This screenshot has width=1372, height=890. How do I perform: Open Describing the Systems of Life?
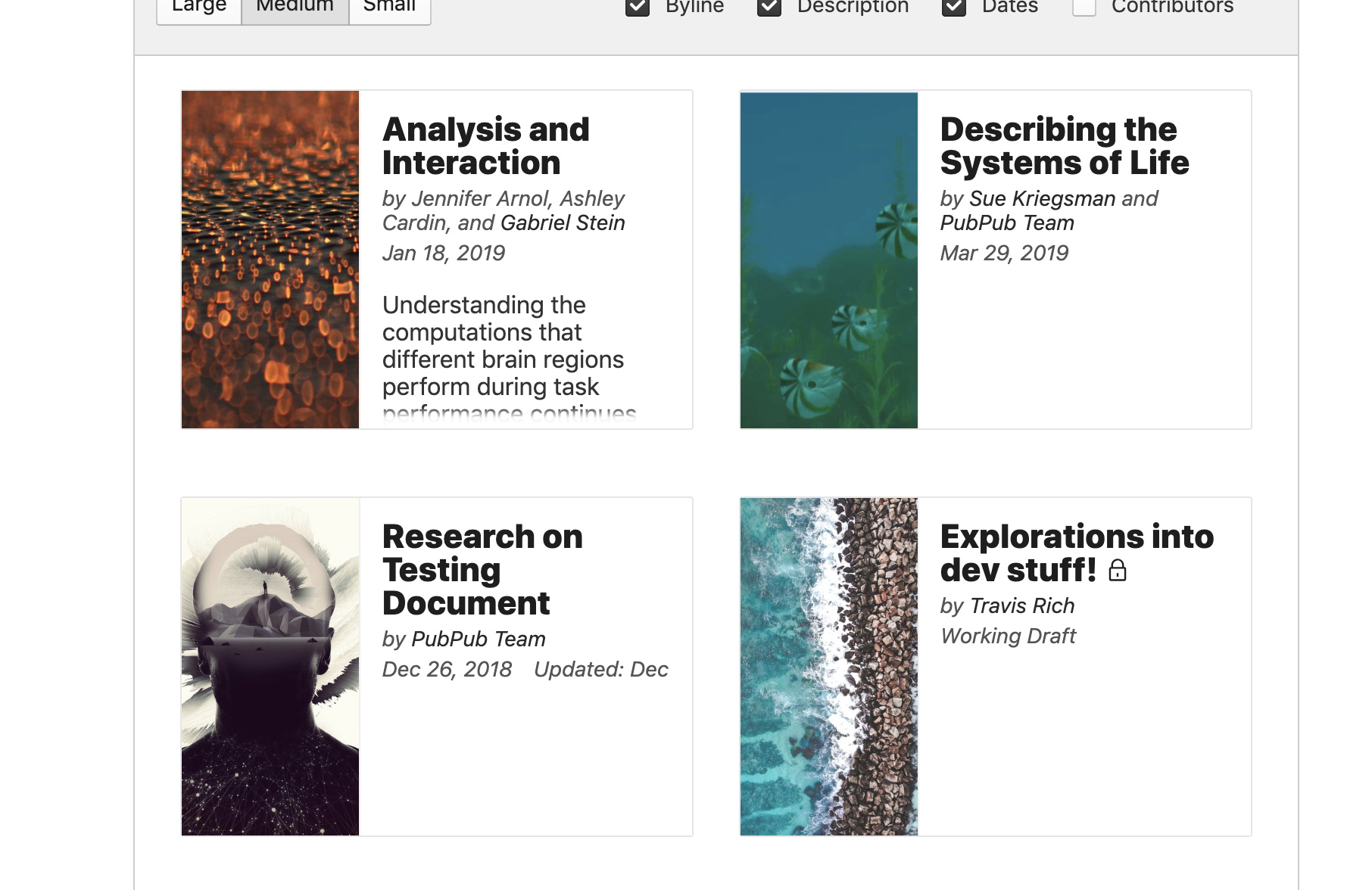[1064, 146]
